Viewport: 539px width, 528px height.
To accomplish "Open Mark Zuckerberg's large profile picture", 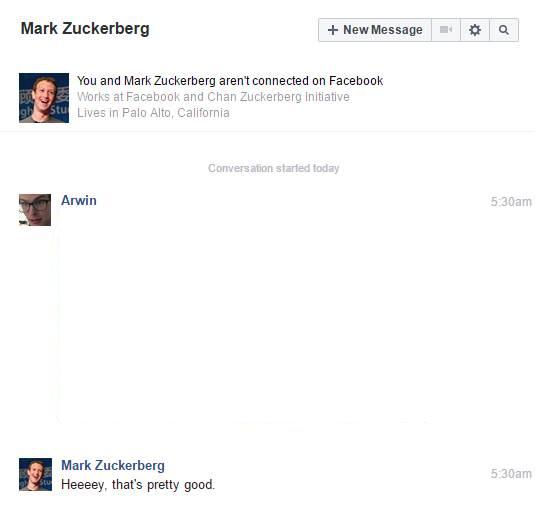I will pyautogui.click(x=44, y=98).
